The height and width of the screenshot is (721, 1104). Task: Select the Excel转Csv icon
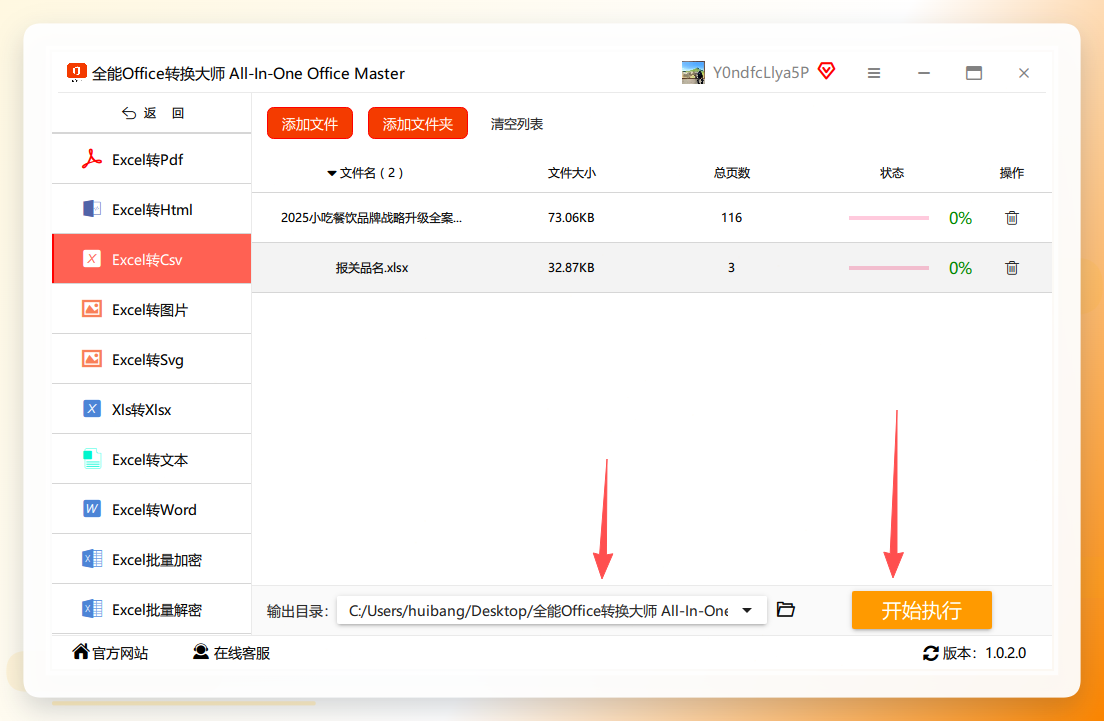[92, 259]
